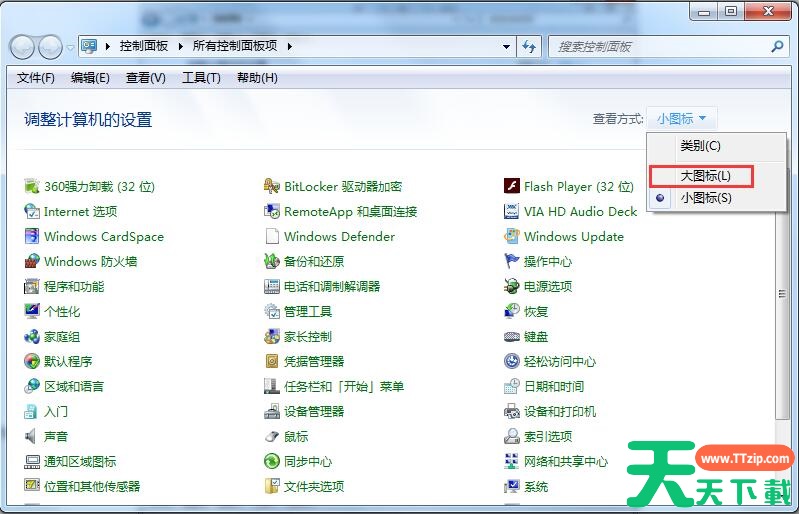Image resolution: width=799 pixels, height=514 pixels.
Task: Open the 位置和其他传感器 link
Action: click(x=92, y=486)
